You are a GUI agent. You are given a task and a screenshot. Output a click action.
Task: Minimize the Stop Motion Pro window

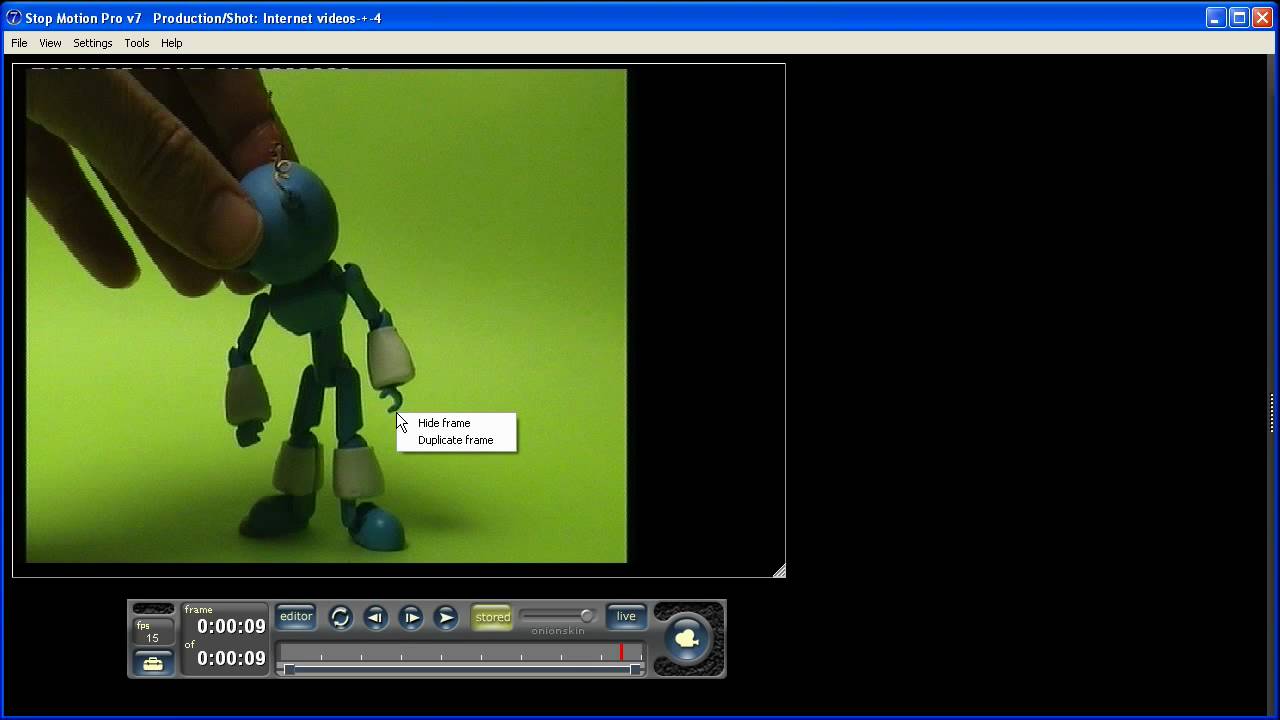(x=1216, y=18)
